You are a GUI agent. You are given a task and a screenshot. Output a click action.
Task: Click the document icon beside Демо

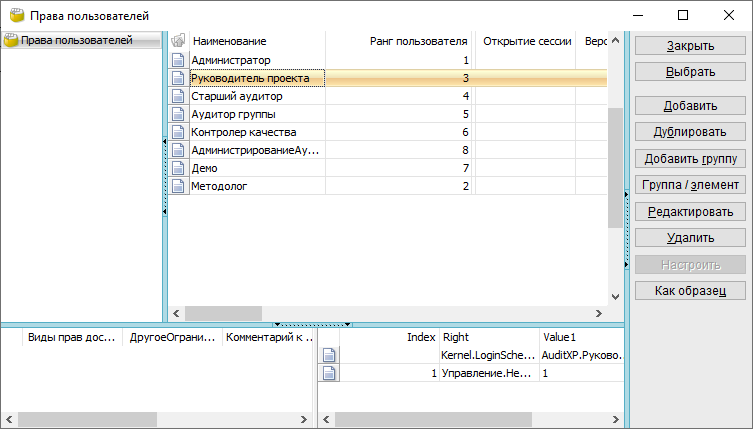click(x=178, y=168)
